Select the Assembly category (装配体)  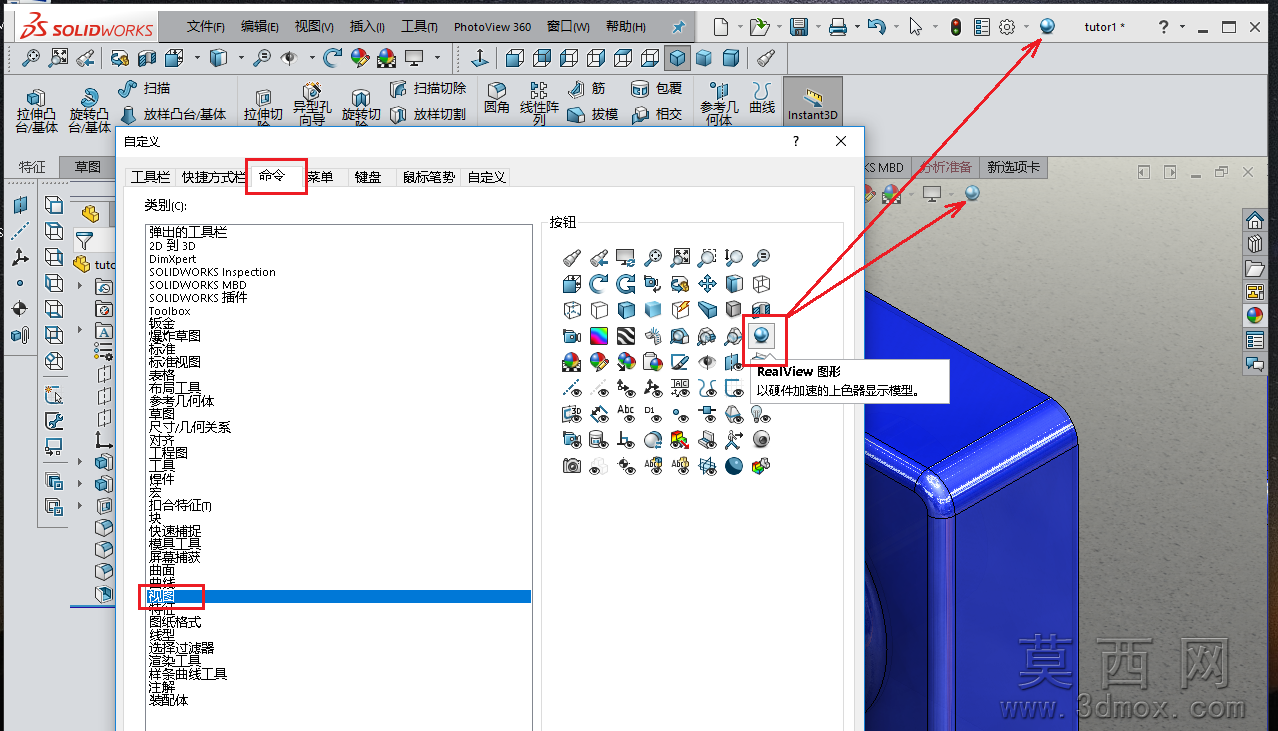pyautogui.click(x=168, y=700)
